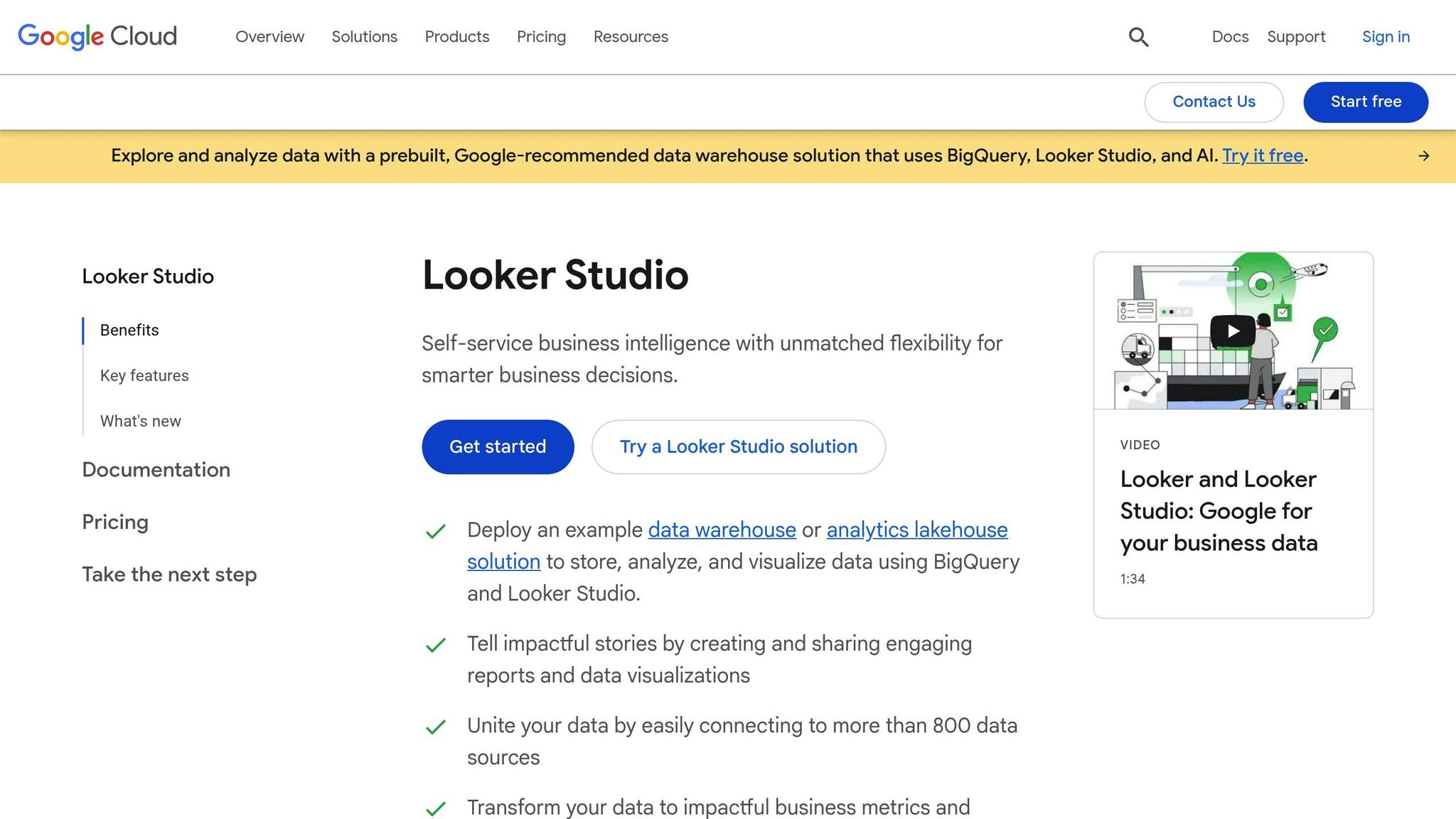Open the video card title link
The height and width of the screenshot is (819, 1456).
1219,511
